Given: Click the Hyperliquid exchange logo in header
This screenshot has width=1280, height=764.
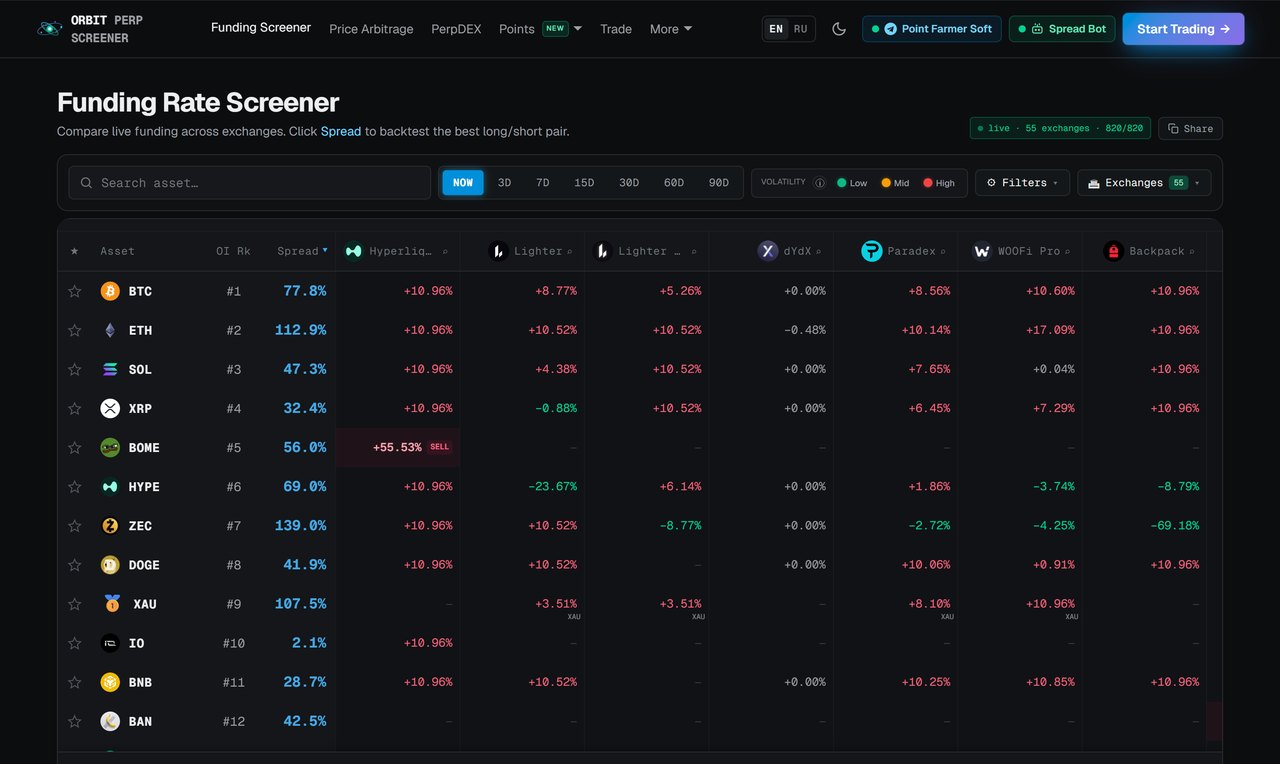Looking at the screenshot, I should pos(353,251).
